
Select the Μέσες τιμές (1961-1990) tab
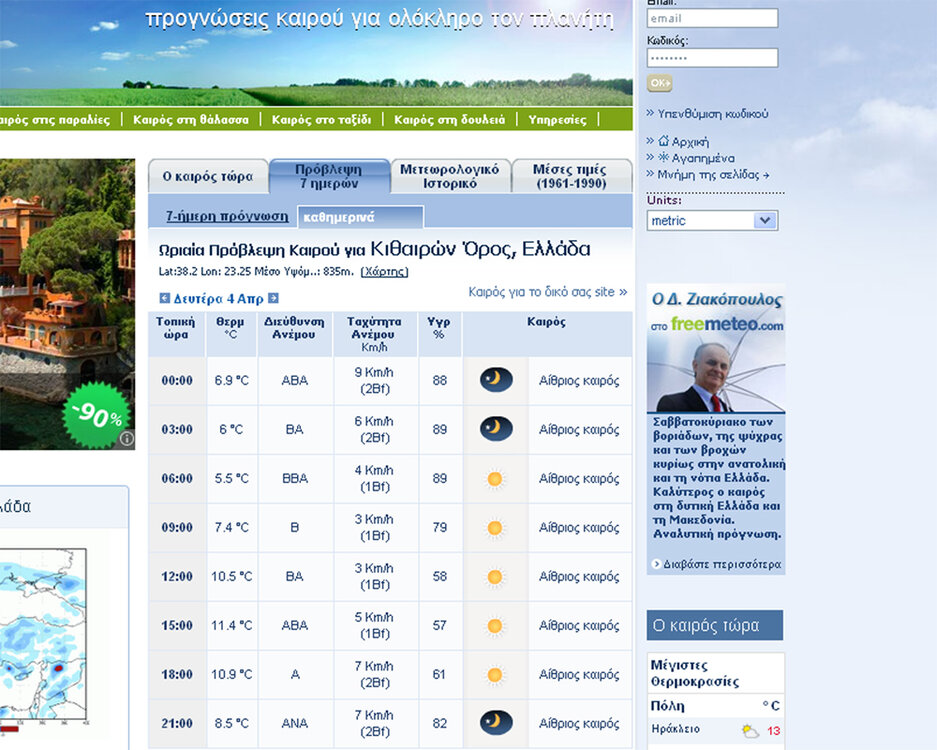(x=571, y=176)
